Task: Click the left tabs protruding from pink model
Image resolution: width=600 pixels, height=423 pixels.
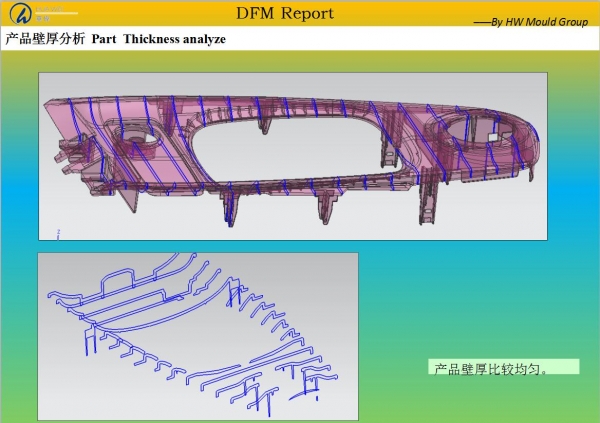Action: pos(70,160)
